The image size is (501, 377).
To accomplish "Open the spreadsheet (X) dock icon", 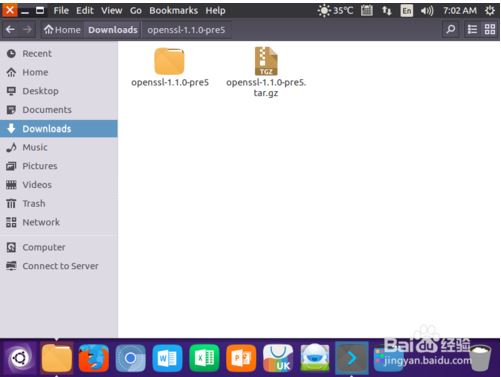I will pyautogui.click(x=204, y=359).
